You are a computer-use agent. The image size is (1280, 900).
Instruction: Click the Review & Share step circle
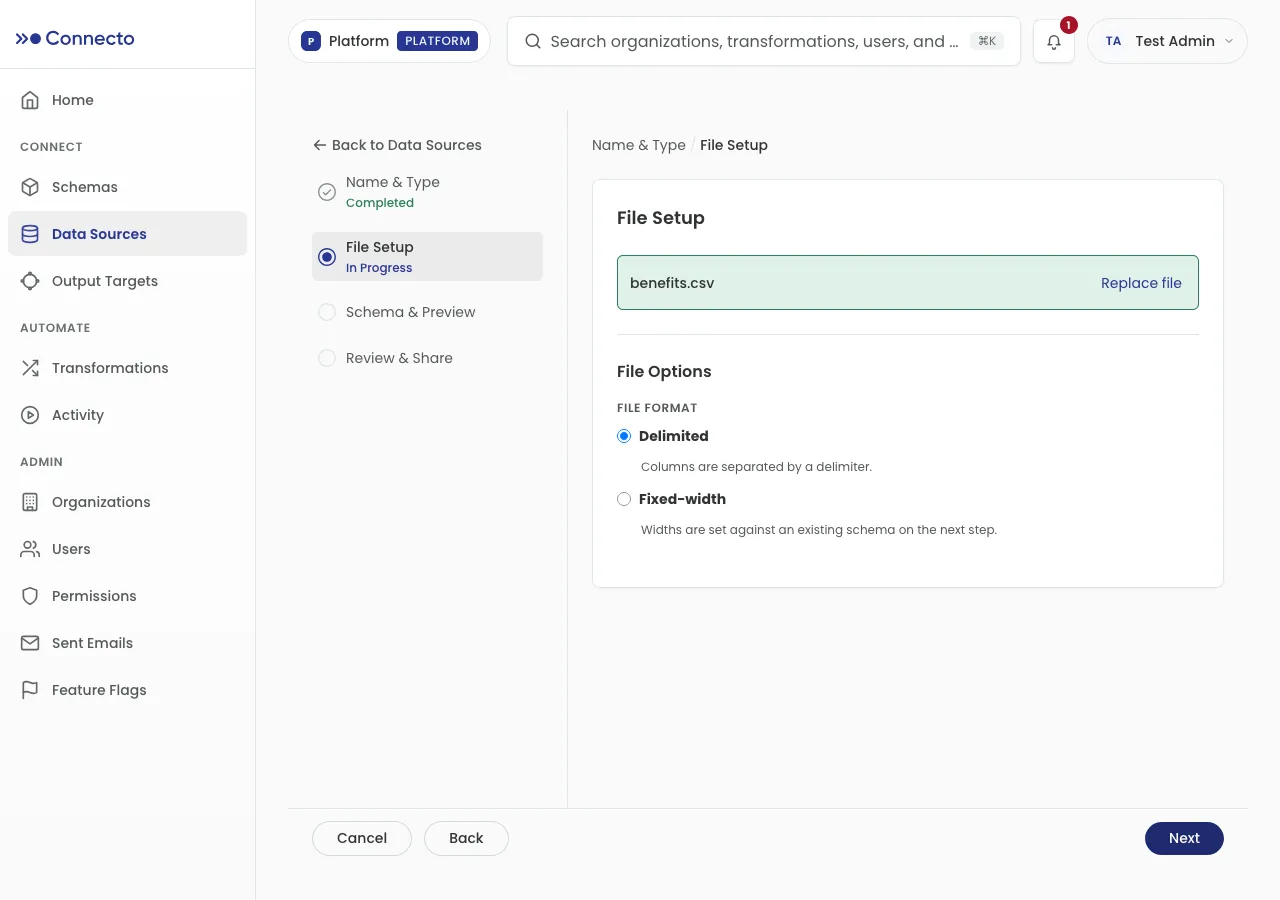(327, 358)
